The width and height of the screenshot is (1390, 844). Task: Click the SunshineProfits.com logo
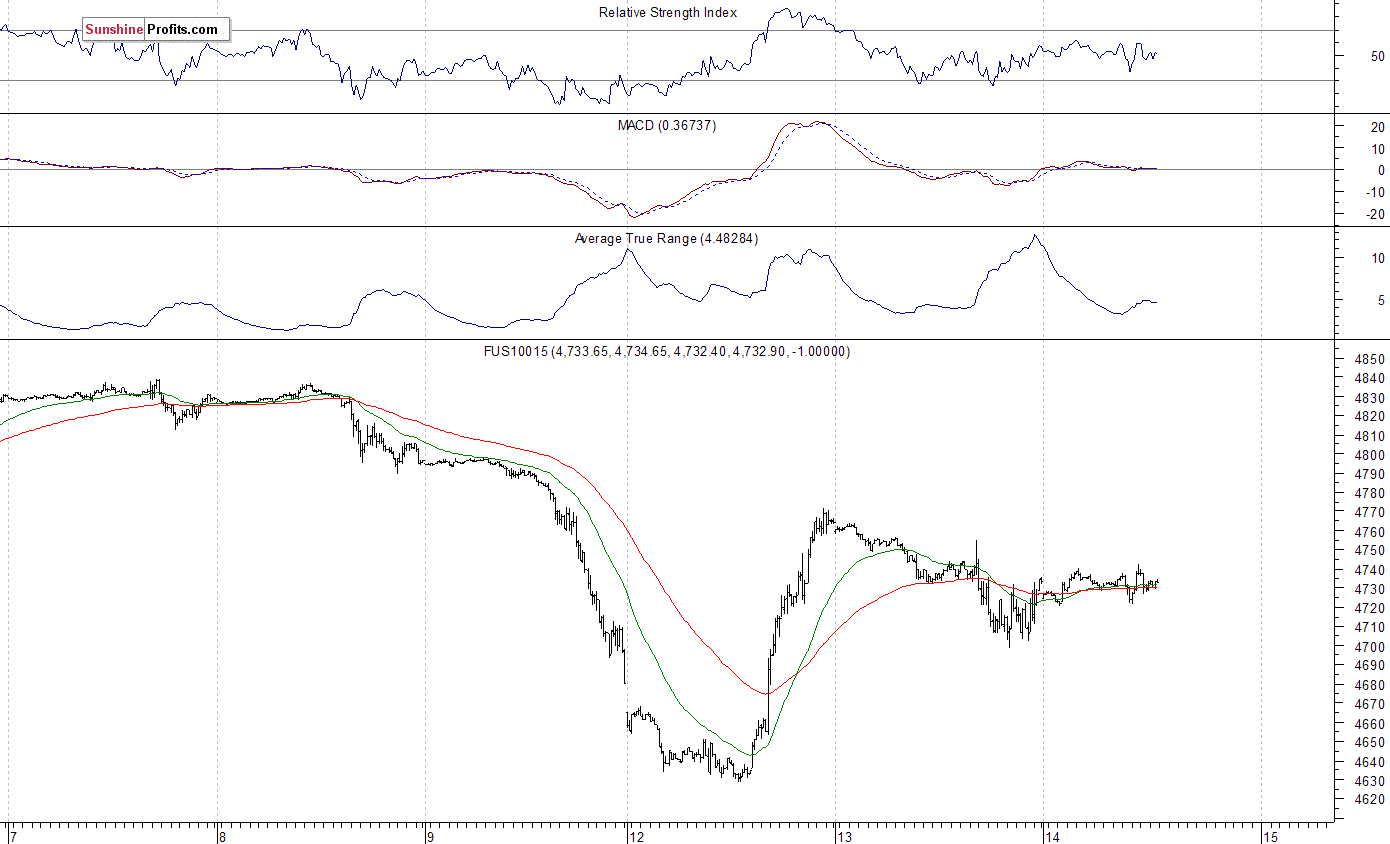tap(155, 30)
